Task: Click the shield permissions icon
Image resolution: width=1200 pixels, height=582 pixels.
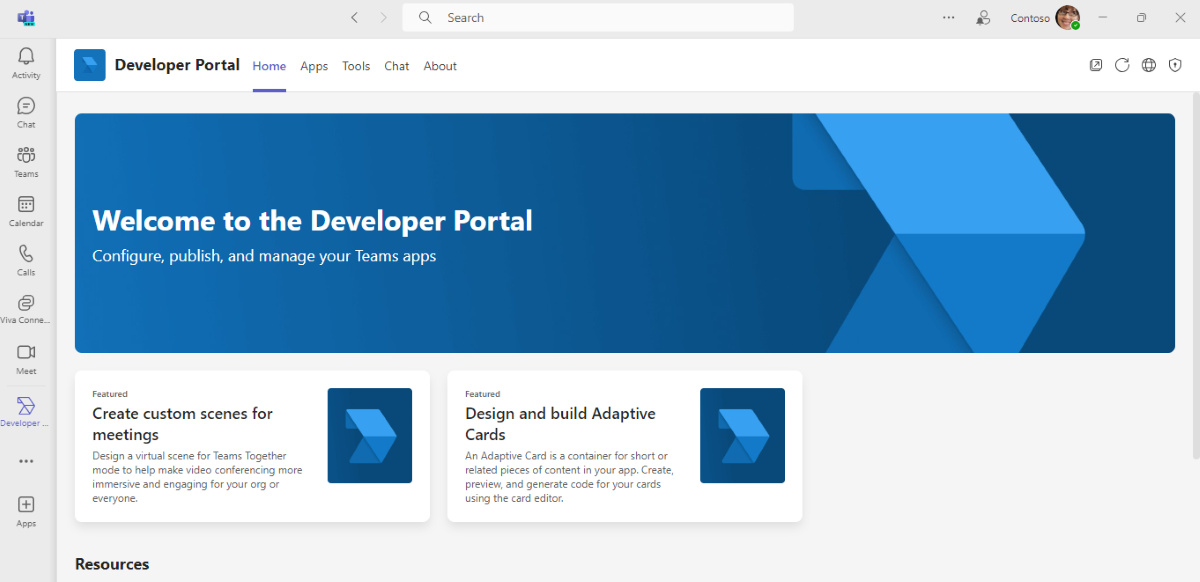Action: [x=1175, y=65]
